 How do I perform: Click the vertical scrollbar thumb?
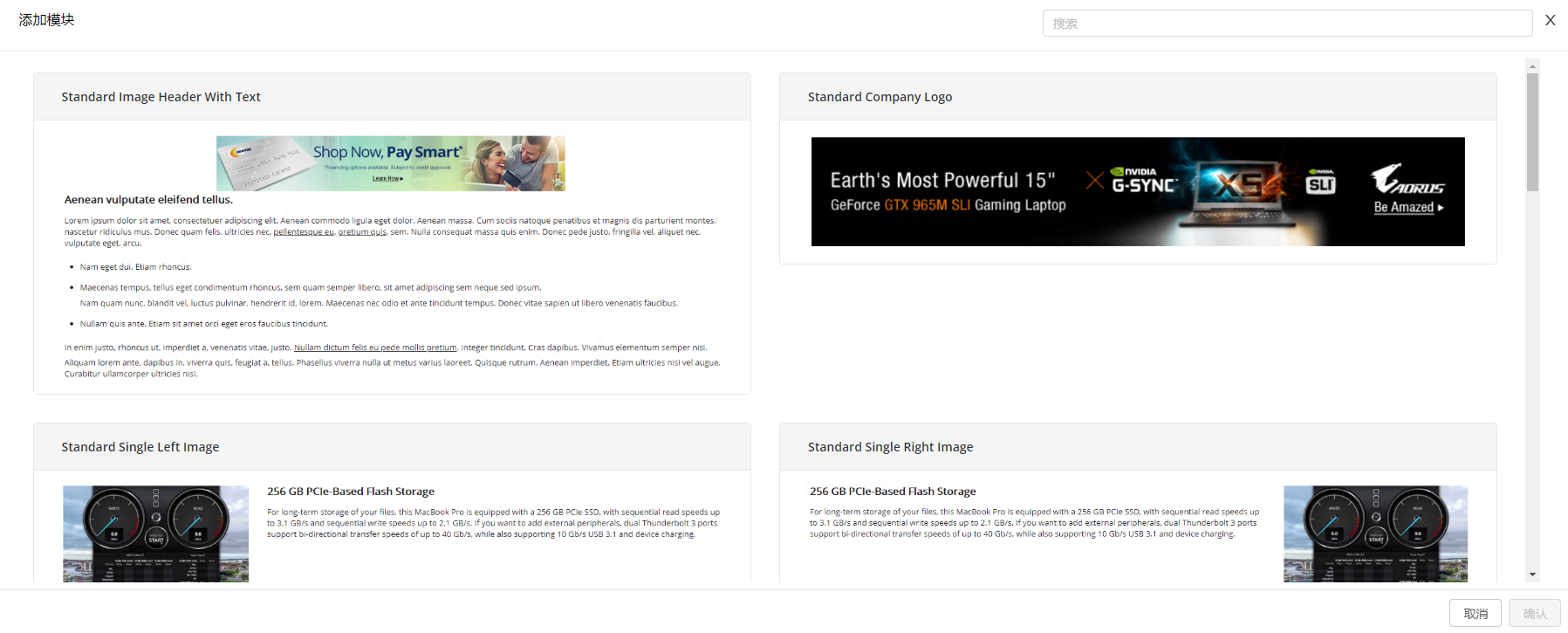pos(1532,133)
